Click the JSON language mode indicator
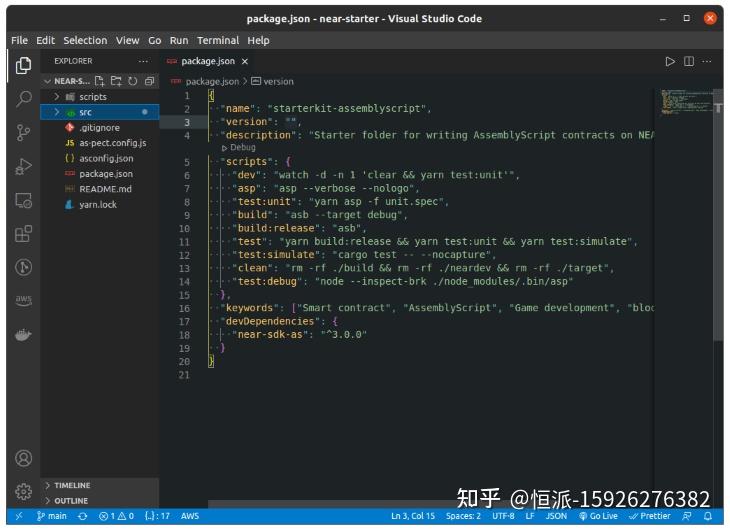730x531 pixels. coord(556,516)
